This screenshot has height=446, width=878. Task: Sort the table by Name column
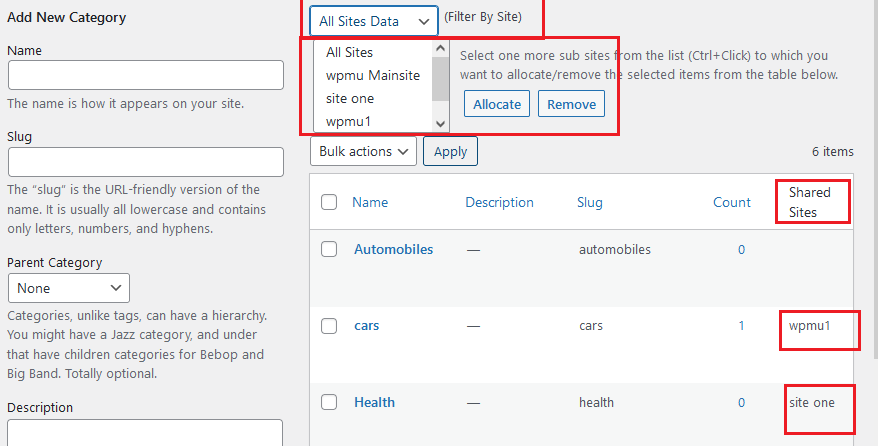(x=369, y=202)
